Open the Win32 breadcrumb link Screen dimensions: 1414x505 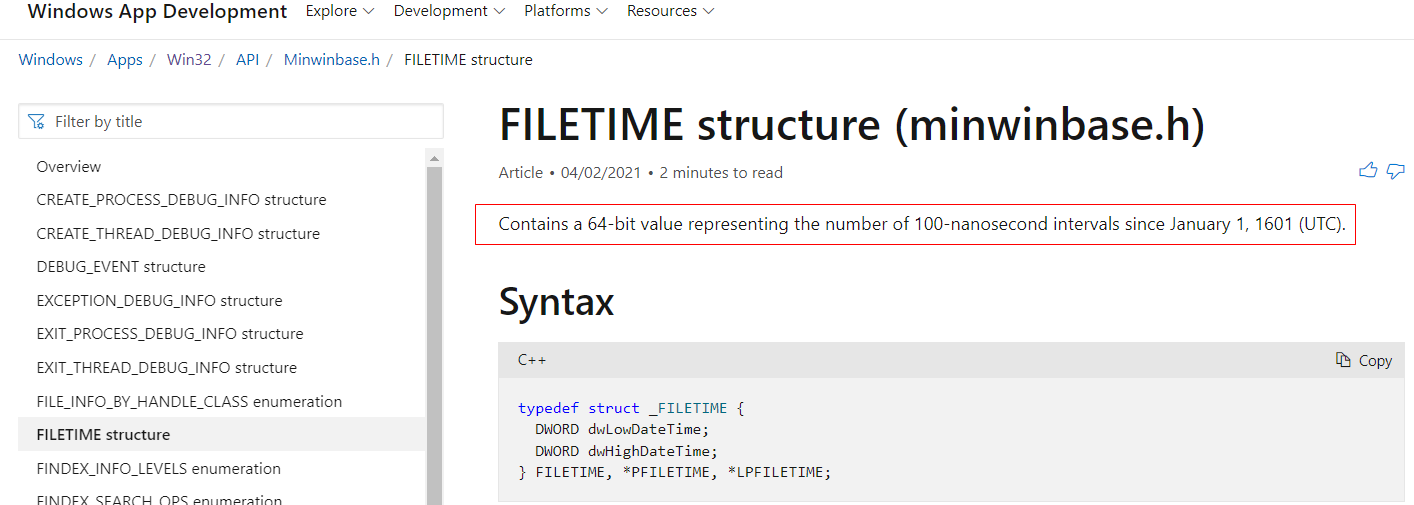(x=189, y=60)
